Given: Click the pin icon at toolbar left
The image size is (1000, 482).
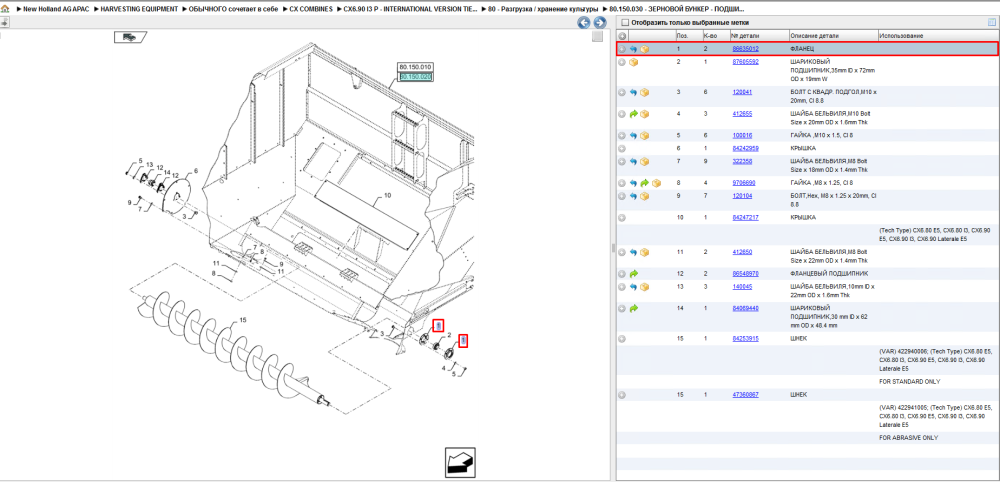Looking at the screenshot, I should coord(4,23).
